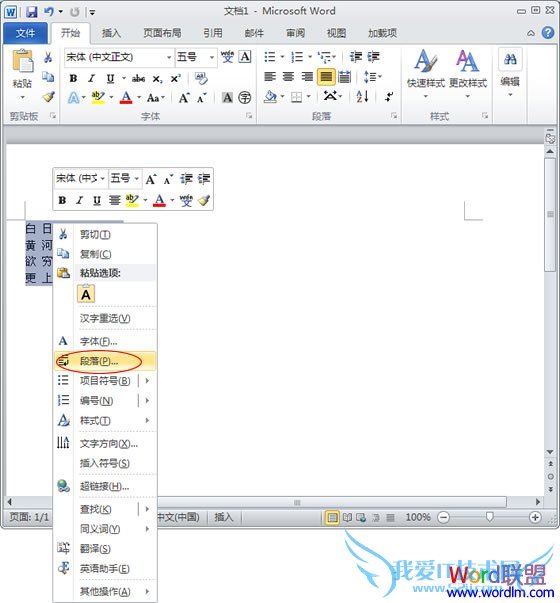Click the ribbon Grow Font icon
This screenshot has width=560, height=603.
[x=184, y=98]
